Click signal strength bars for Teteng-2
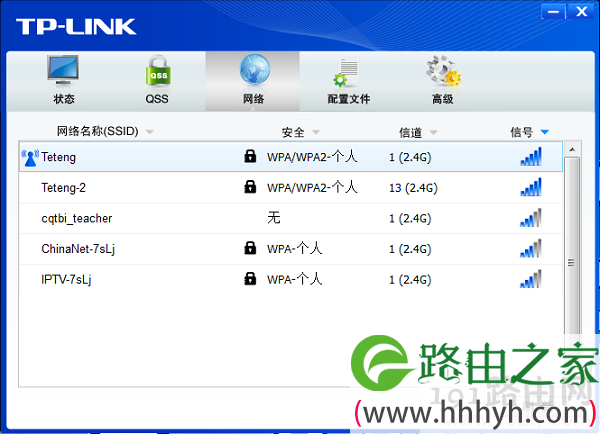This screenshot has height=434, width=600. coord(531,187)
